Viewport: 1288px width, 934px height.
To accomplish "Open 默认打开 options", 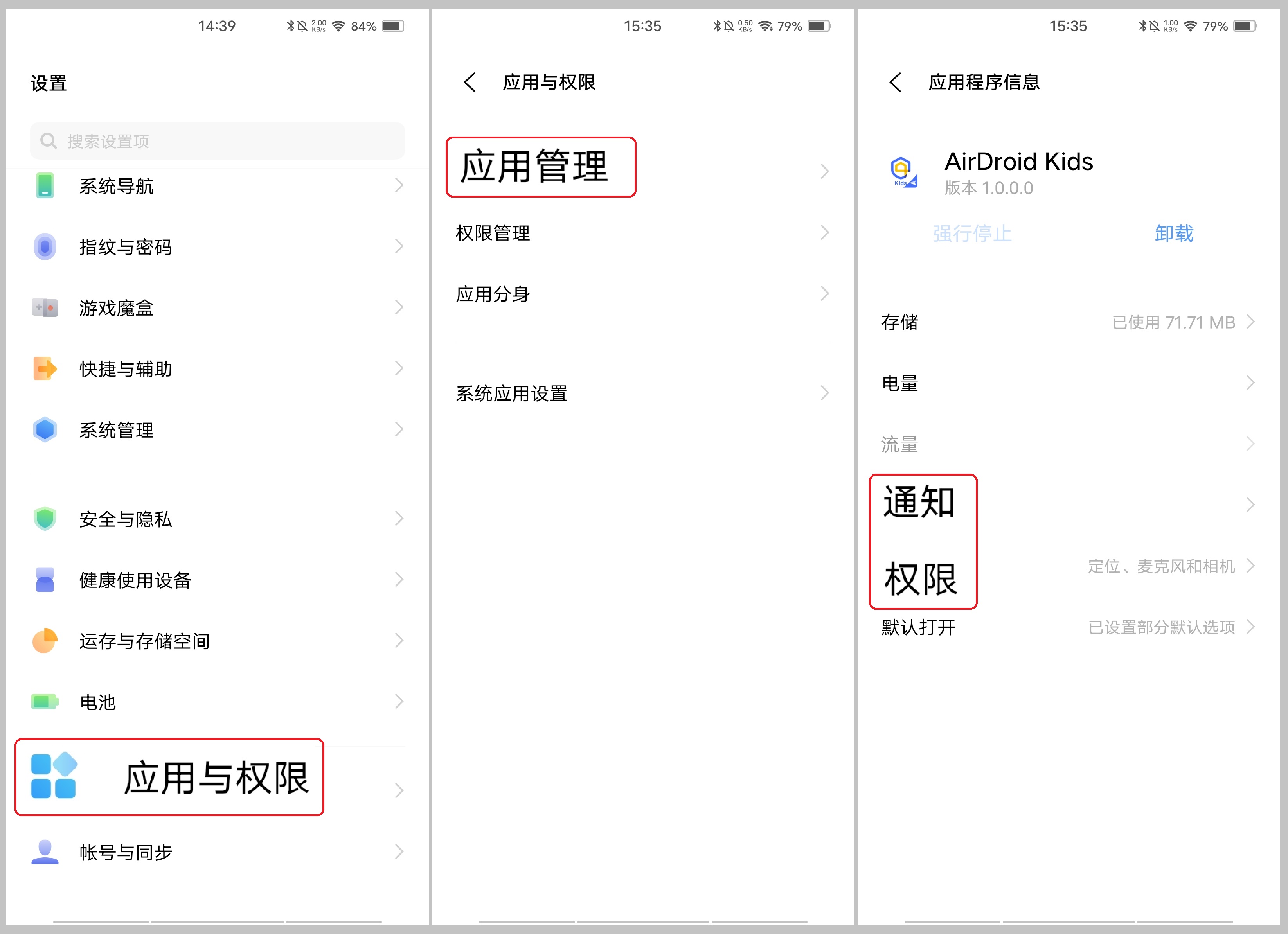I will click(1068, 627).
